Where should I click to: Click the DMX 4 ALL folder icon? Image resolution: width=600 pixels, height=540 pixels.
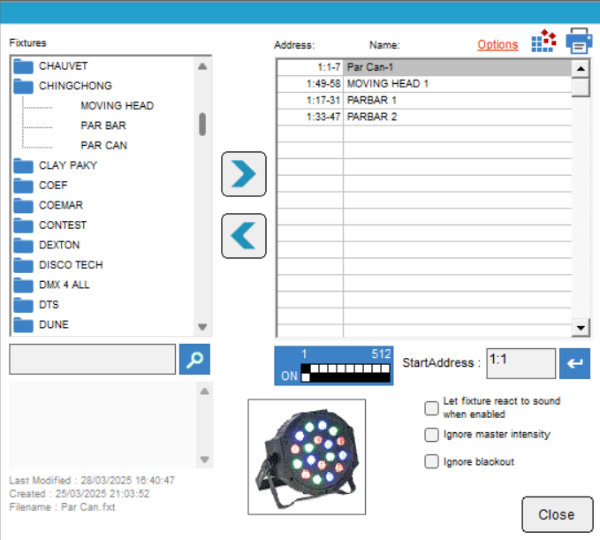[x=23, y=285]
